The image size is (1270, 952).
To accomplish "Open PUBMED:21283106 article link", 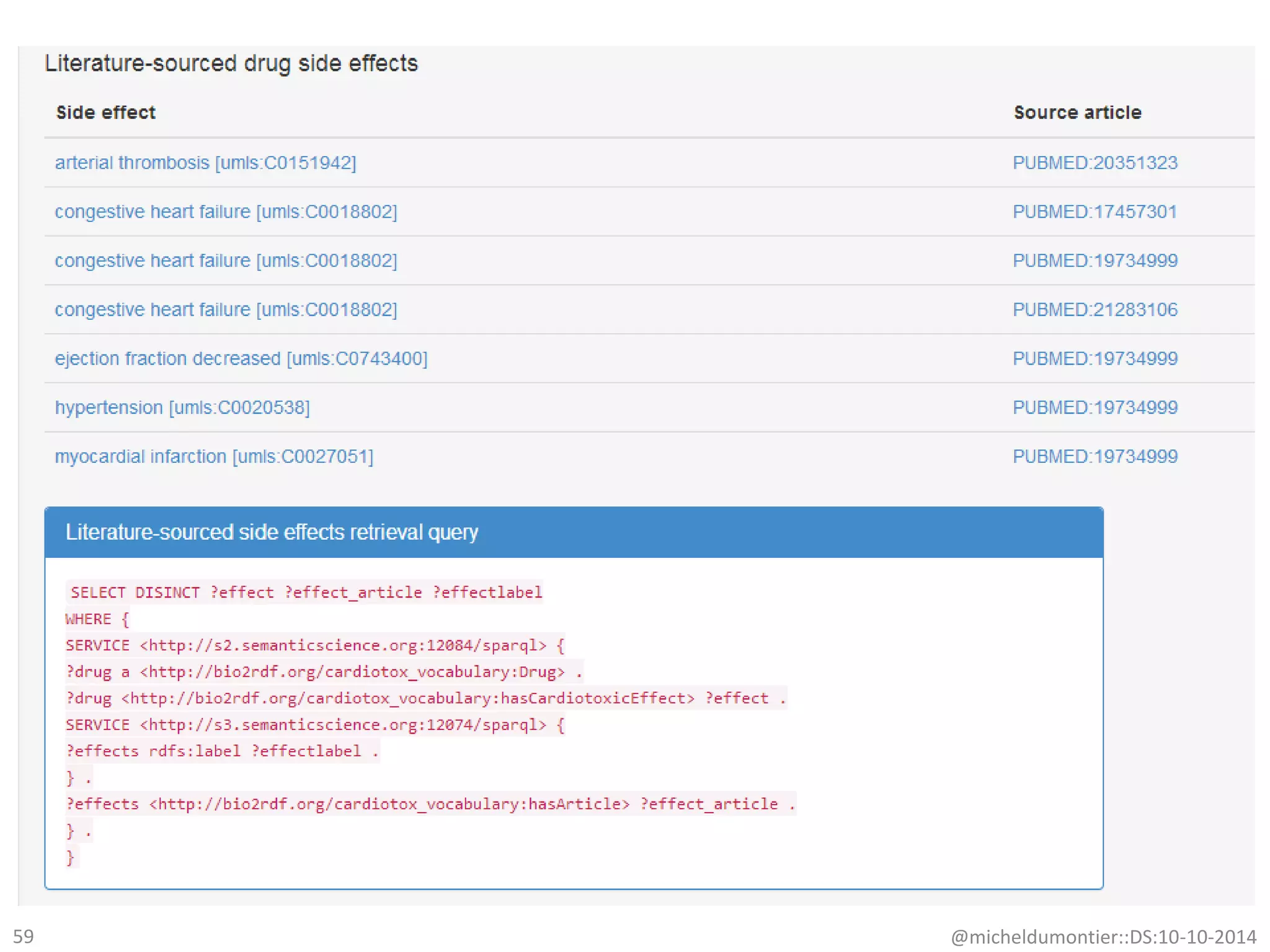I will [x=1095, y=310].
